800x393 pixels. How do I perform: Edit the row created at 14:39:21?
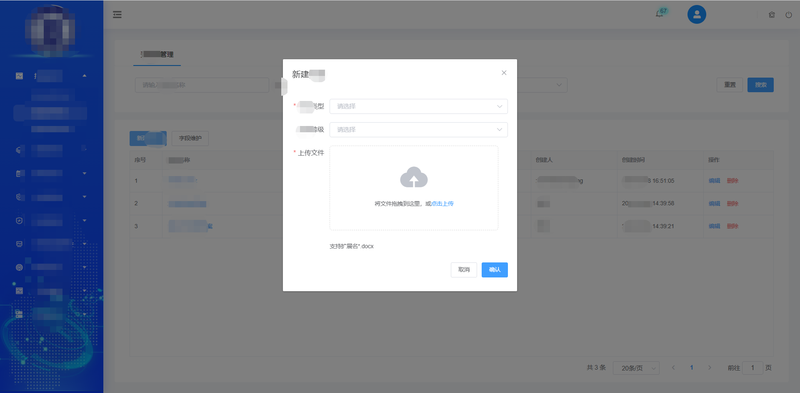[714, 226]
